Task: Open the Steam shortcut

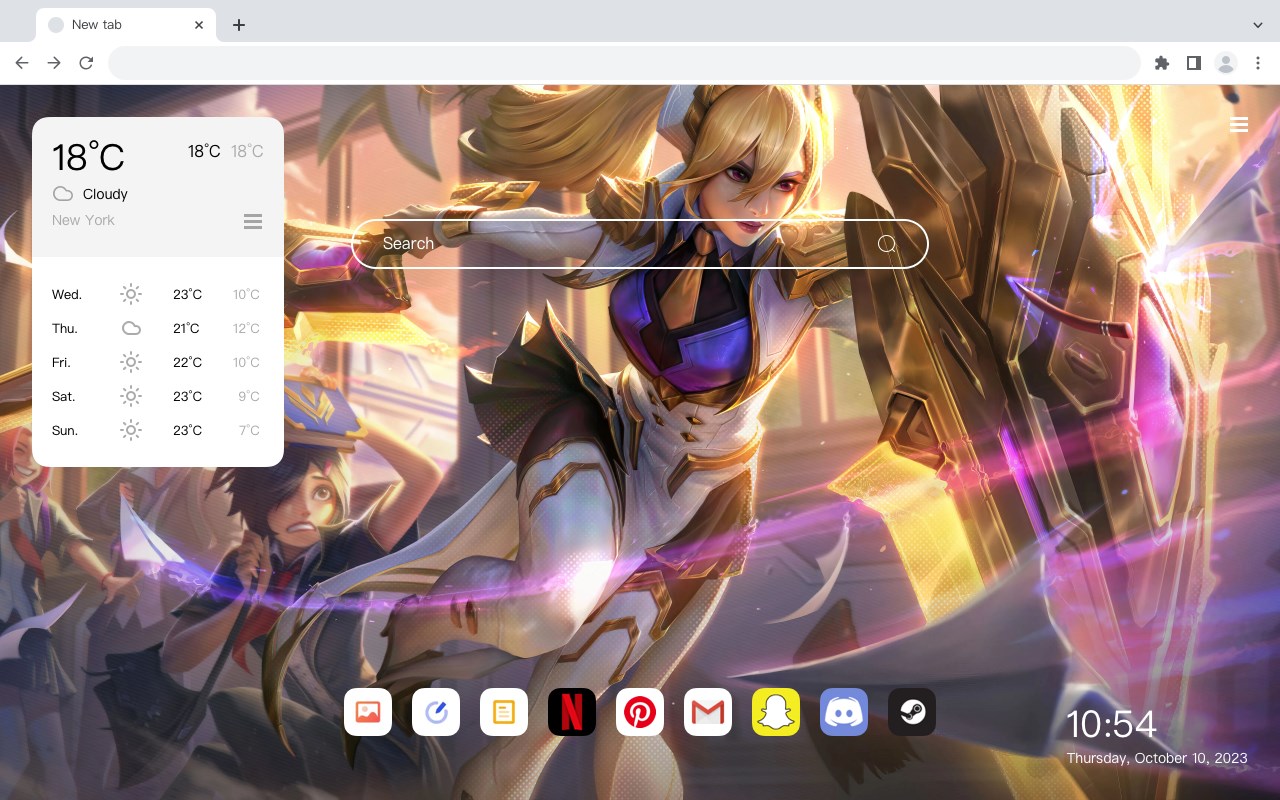Action: tap(912, 712)
